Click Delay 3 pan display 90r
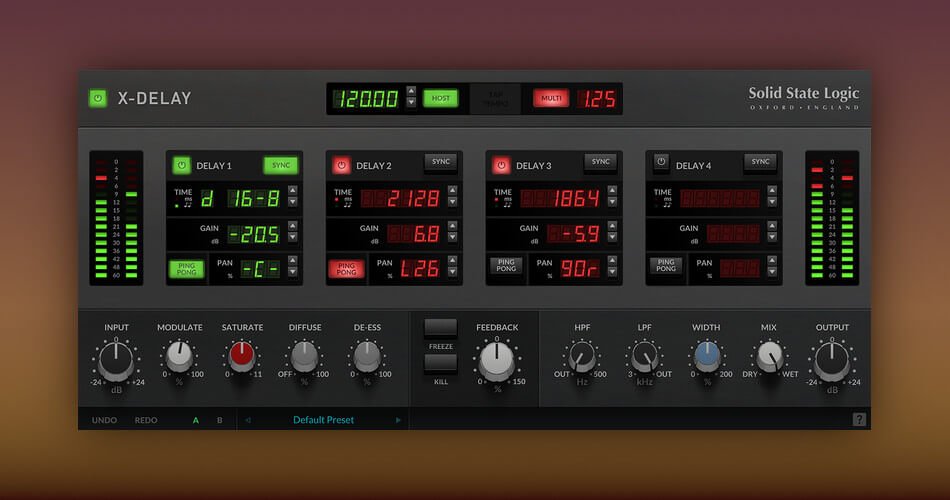Screen dimensions: 950x500 [x=579, y=268]
